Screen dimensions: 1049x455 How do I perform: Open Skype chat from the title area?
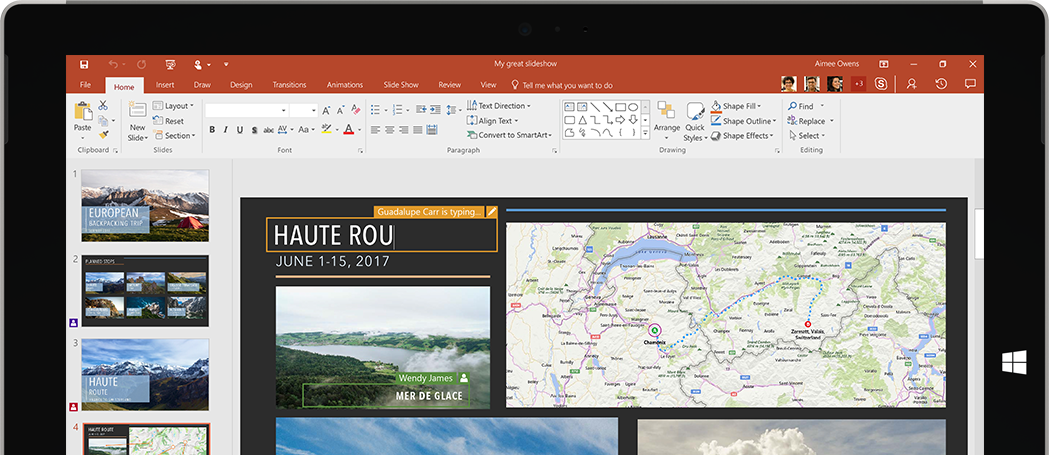point(880,84)
